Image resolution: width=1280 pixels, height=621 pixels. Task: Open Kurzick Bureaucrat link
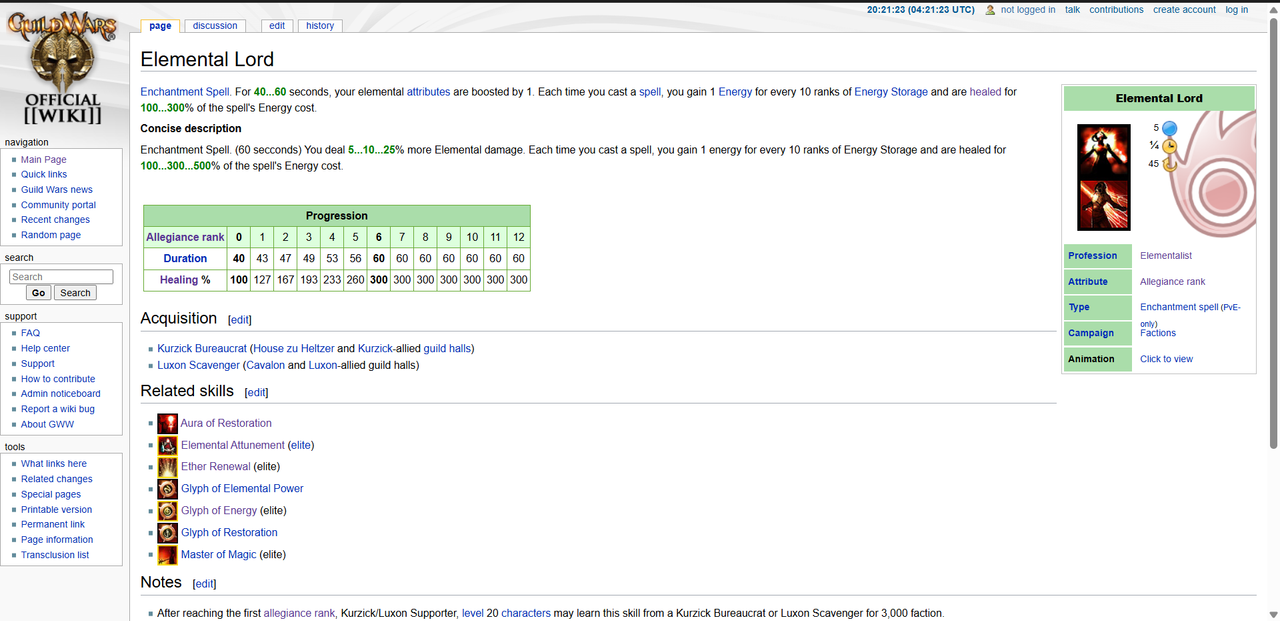[202, 349]
